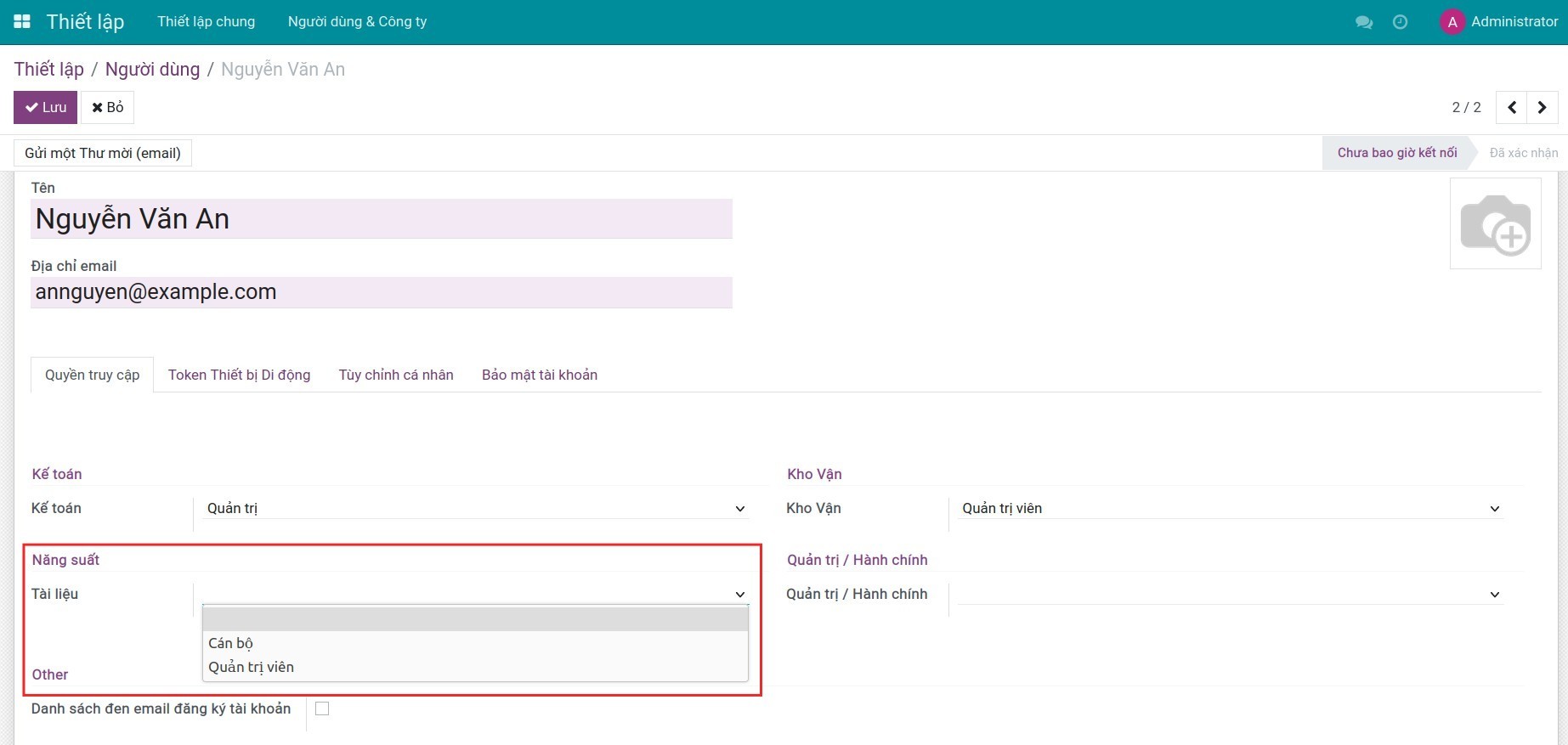The width and height of the screenshot is (1568, 745).
Task: Click Gửi một Thư mời (email) button
Action: pos(103,153)
